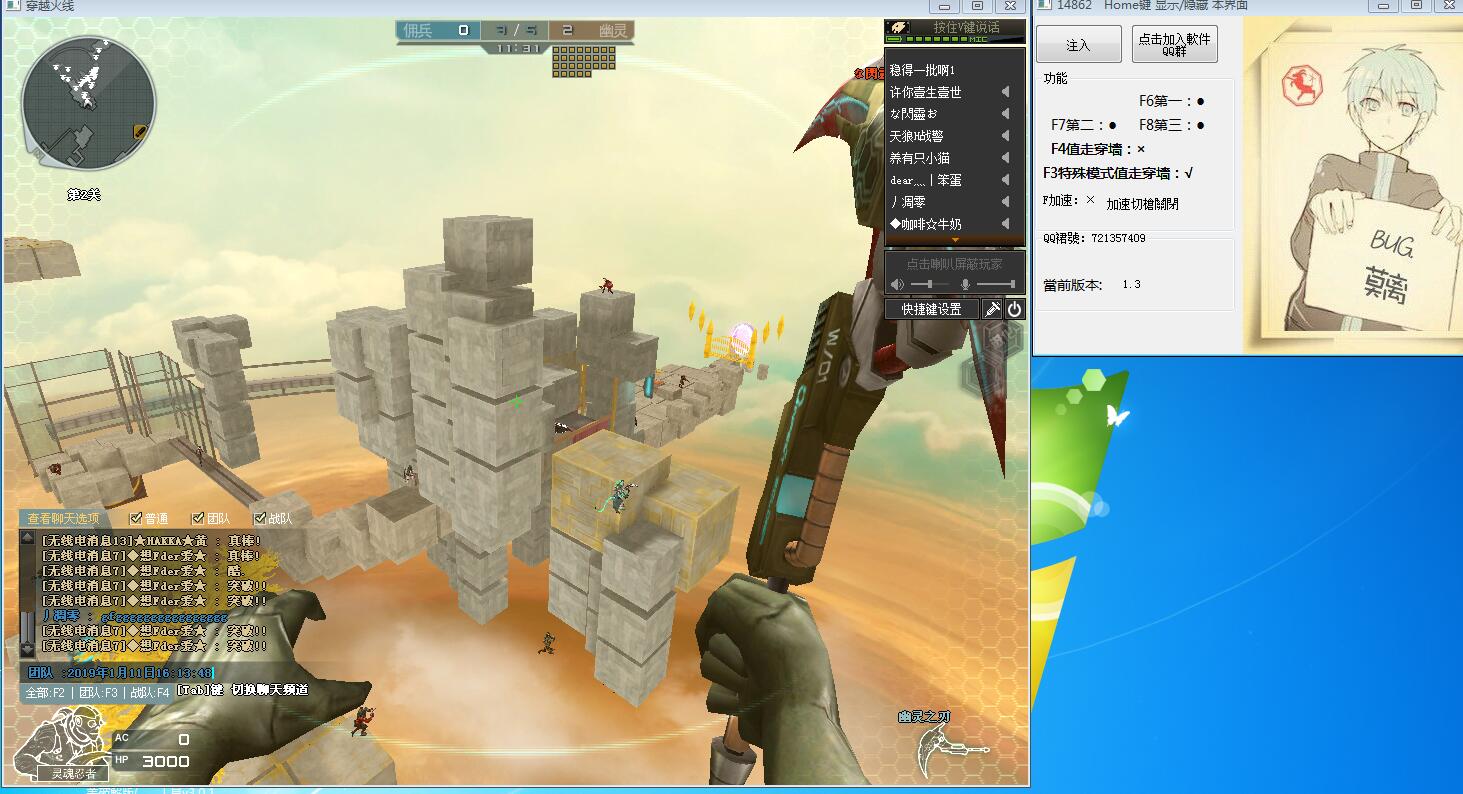Select 全部:F2 chat channel

45,692
